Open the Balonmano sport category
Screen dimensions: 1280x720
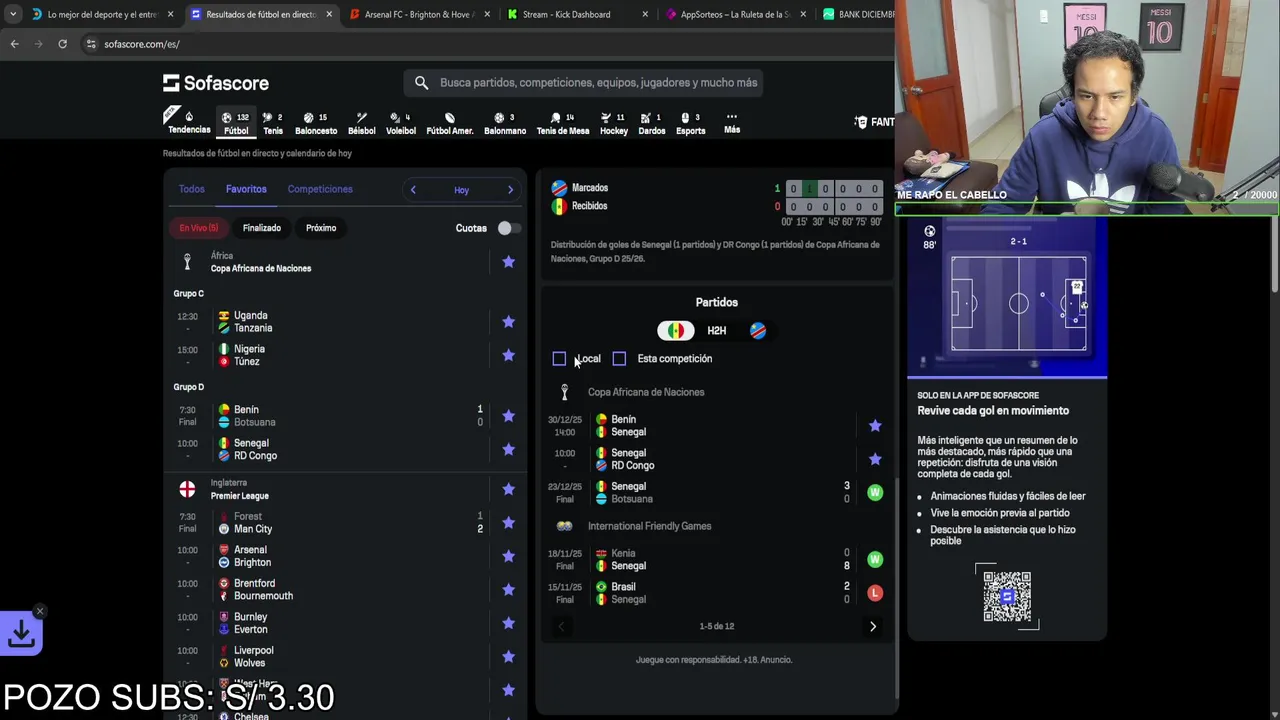505,123
